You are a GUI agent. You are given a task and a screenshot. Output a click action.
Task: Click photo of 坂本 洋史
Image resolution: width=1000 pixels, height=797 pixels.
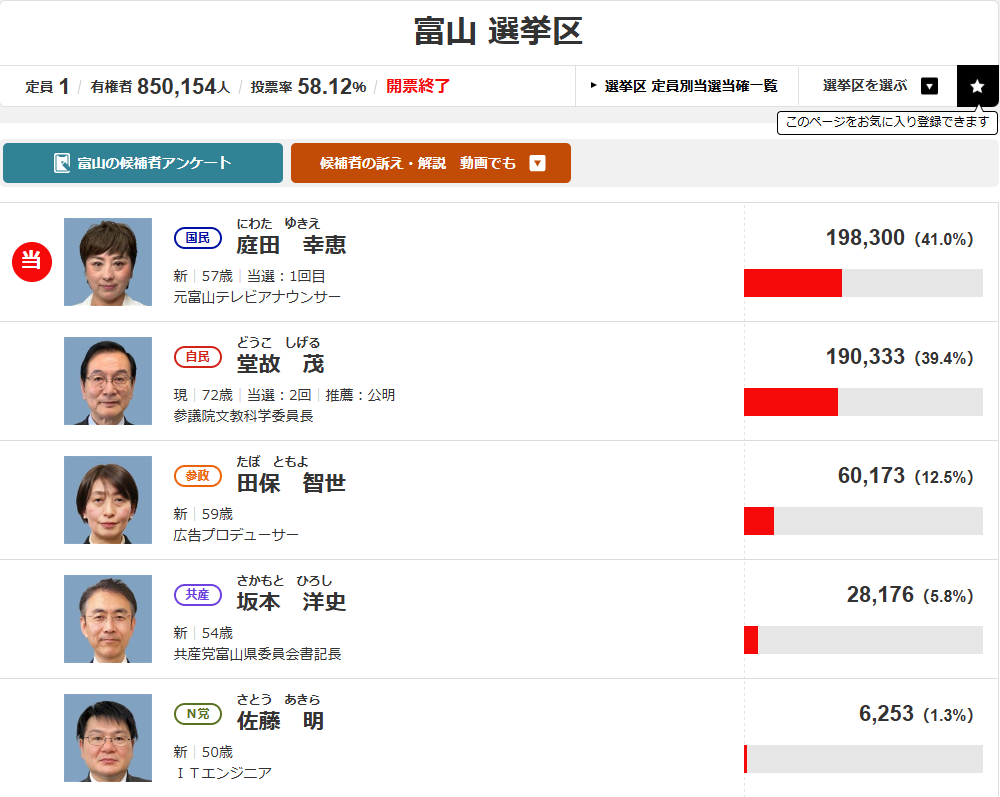[108, 619]
